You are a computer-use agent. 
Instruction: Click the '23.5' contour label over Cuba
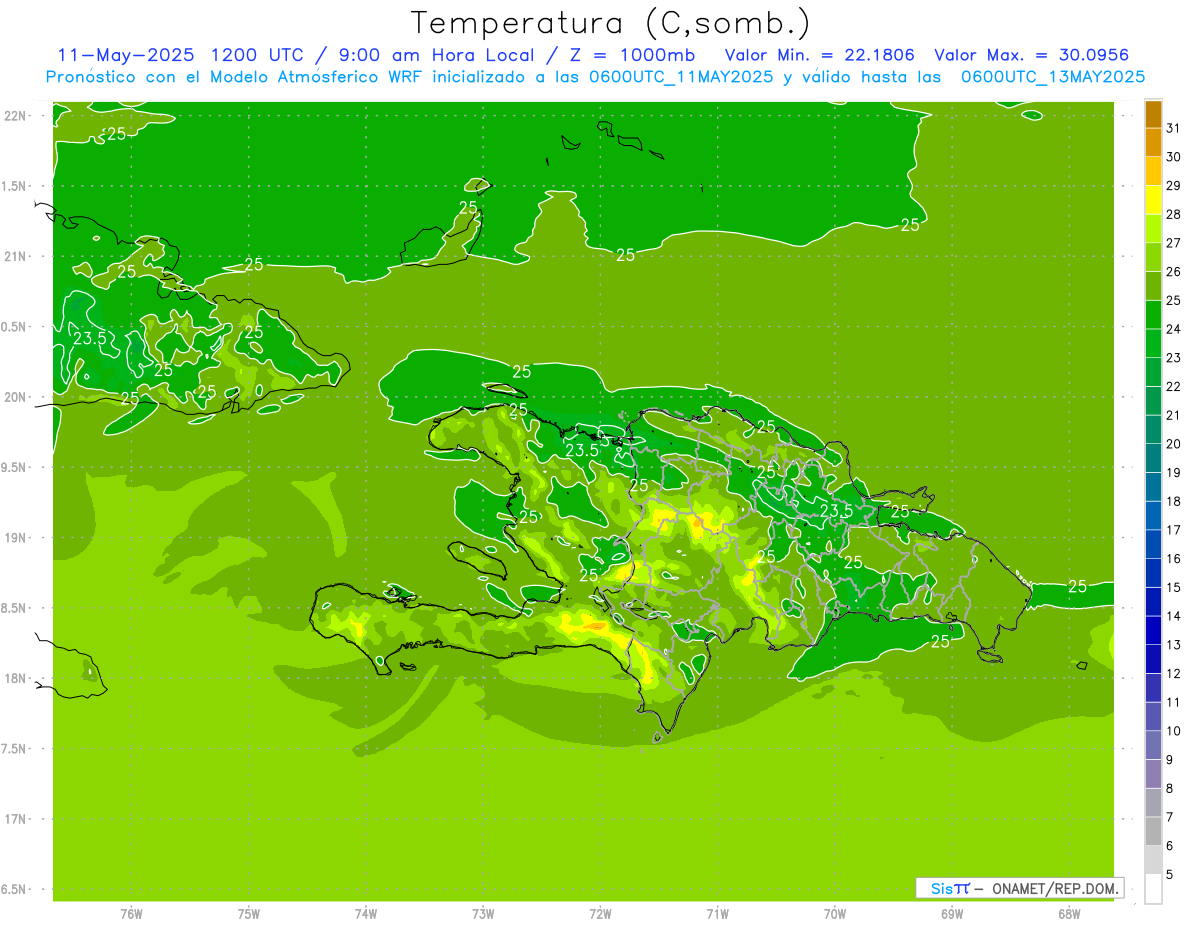[x=90, y=338]
